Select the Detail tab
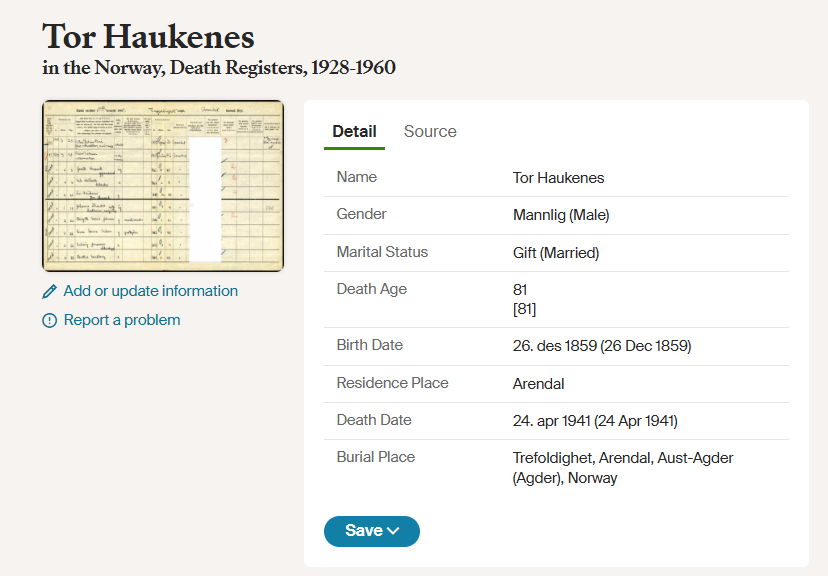The image size is (828, 576). [x=354, y=131]
